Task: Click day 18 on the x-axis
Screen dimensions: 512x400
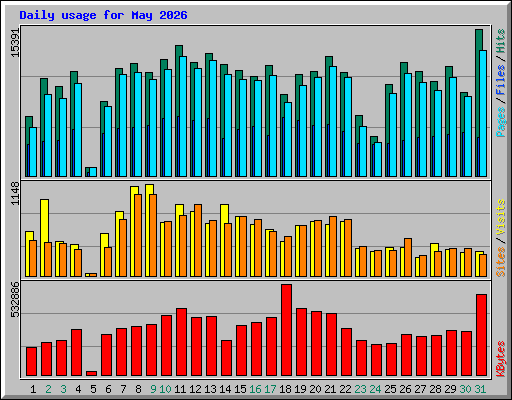Action: click(285, 389)
